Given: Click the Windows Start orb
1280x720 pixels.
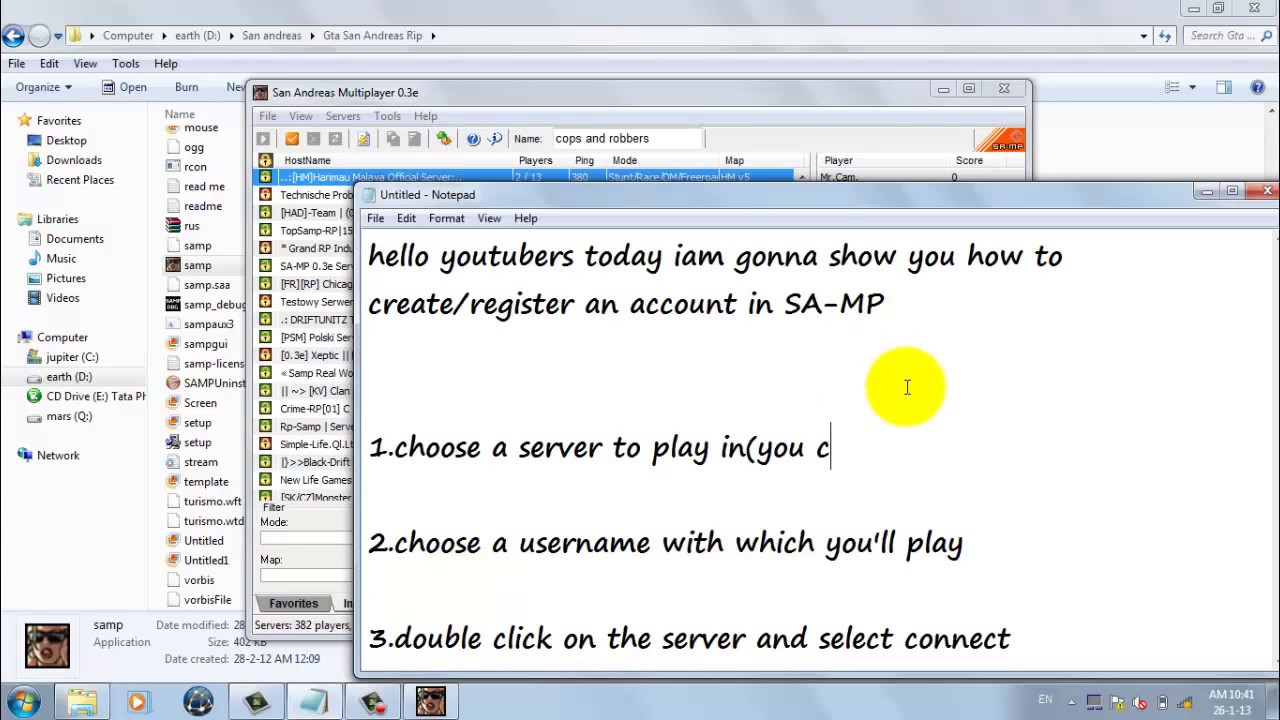Looking at the screenshot, I should [24, 701].
